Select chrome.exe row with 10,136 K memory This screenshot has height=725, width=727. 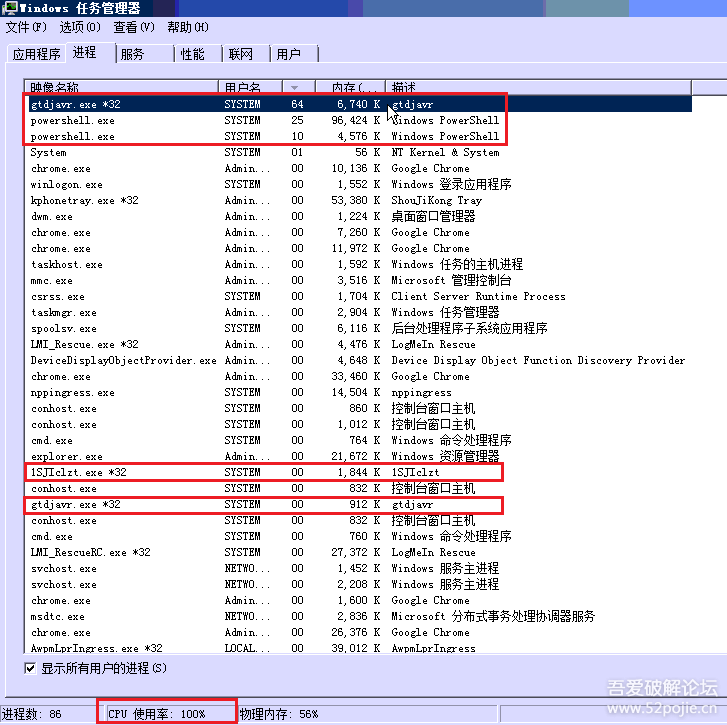pos(358,168)
